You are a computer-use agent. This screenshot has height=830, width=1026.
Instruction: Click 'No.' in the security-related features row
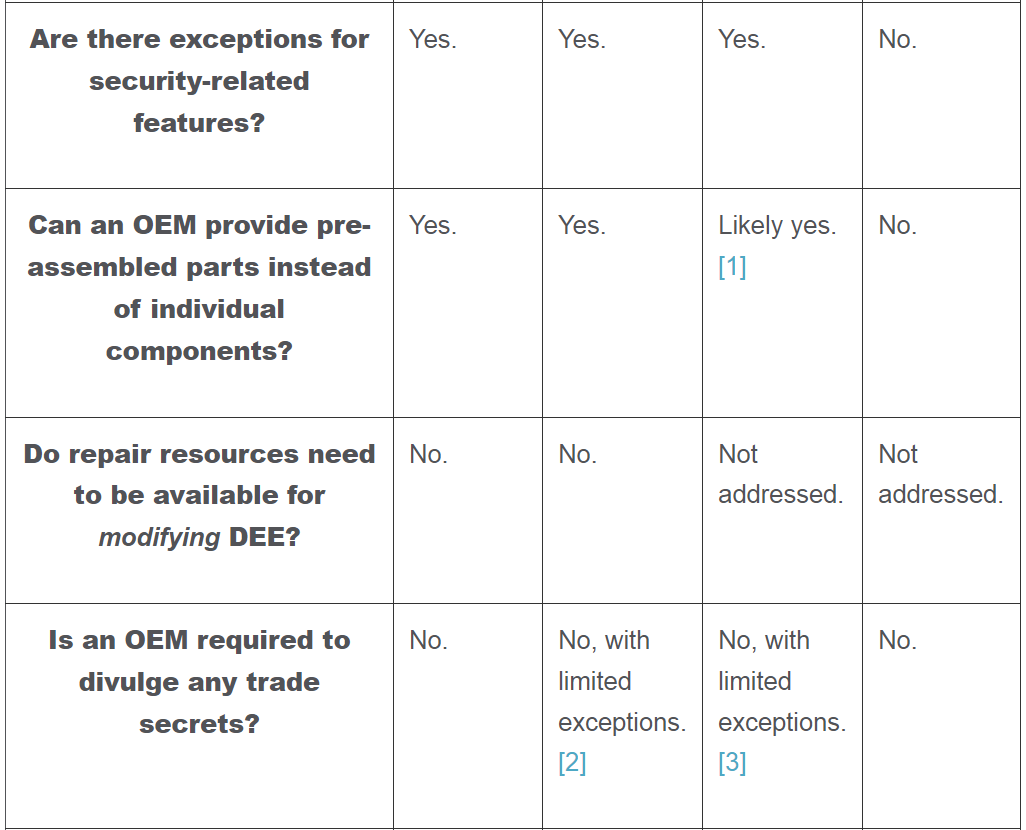(x=897, y=40)
